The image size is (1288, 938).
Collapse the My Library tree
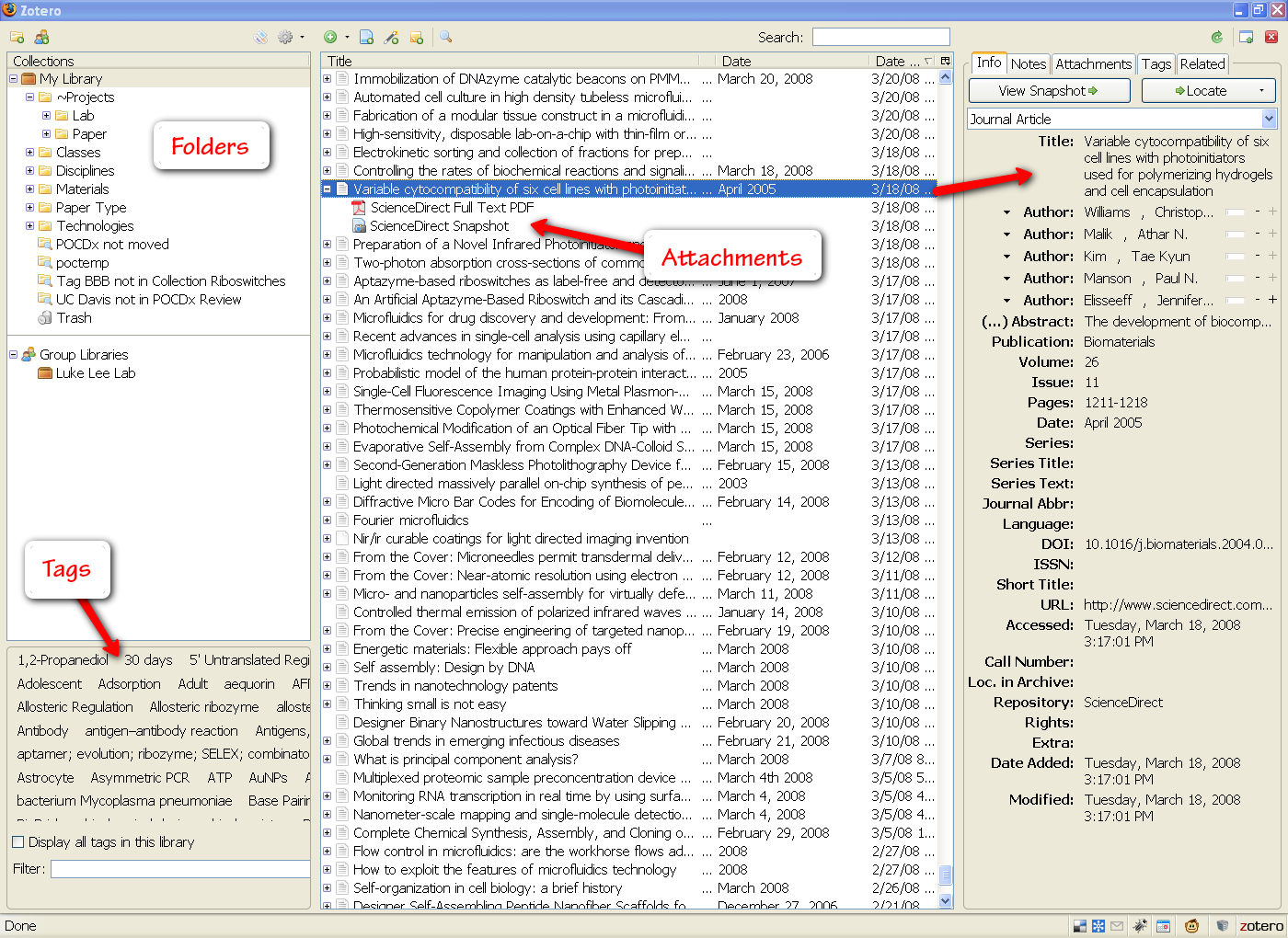pos(14,79)
